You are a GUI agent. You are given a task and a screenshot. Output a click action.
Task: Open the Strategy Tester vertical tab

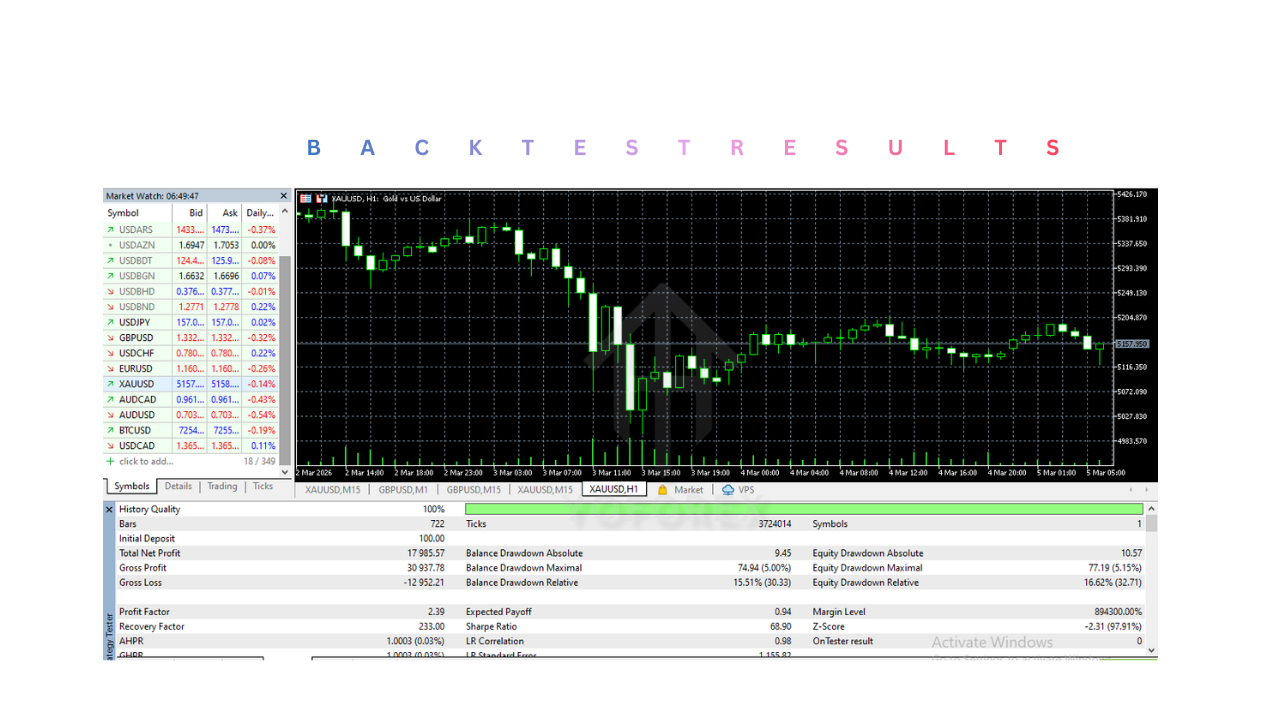point(109,620)
